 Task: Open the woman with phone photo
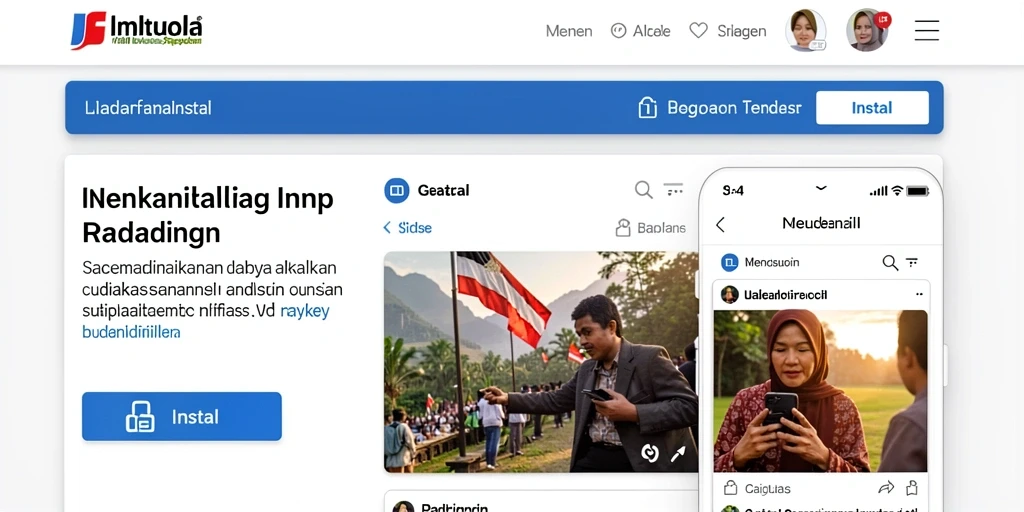click(820, 391)
